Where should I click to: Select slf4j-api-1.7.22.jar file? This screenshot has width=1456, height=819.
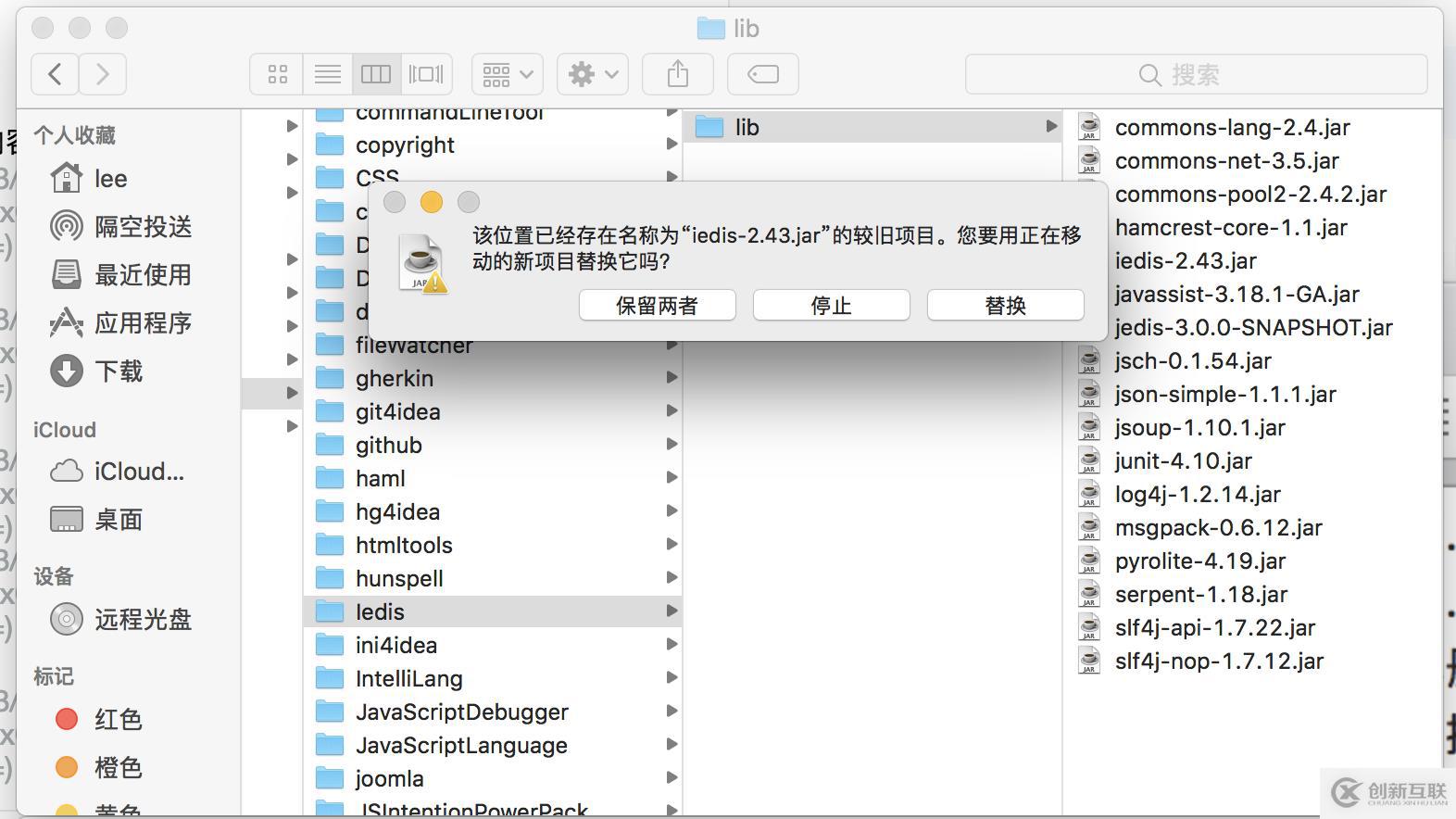click(x=1215, y=627)
